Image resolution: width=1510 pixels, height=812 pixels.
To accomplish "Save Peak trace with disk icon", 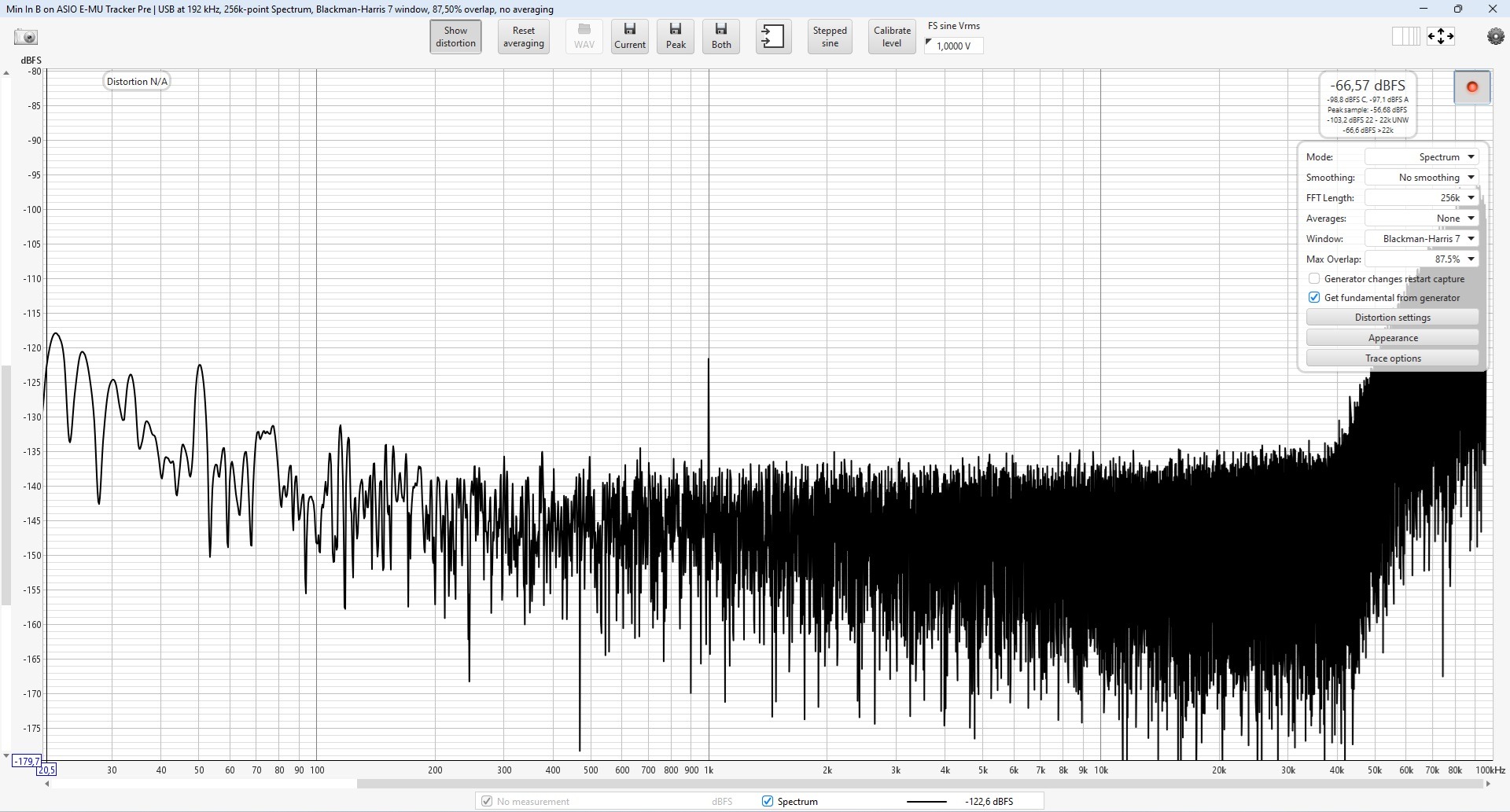I will point(676,37).
